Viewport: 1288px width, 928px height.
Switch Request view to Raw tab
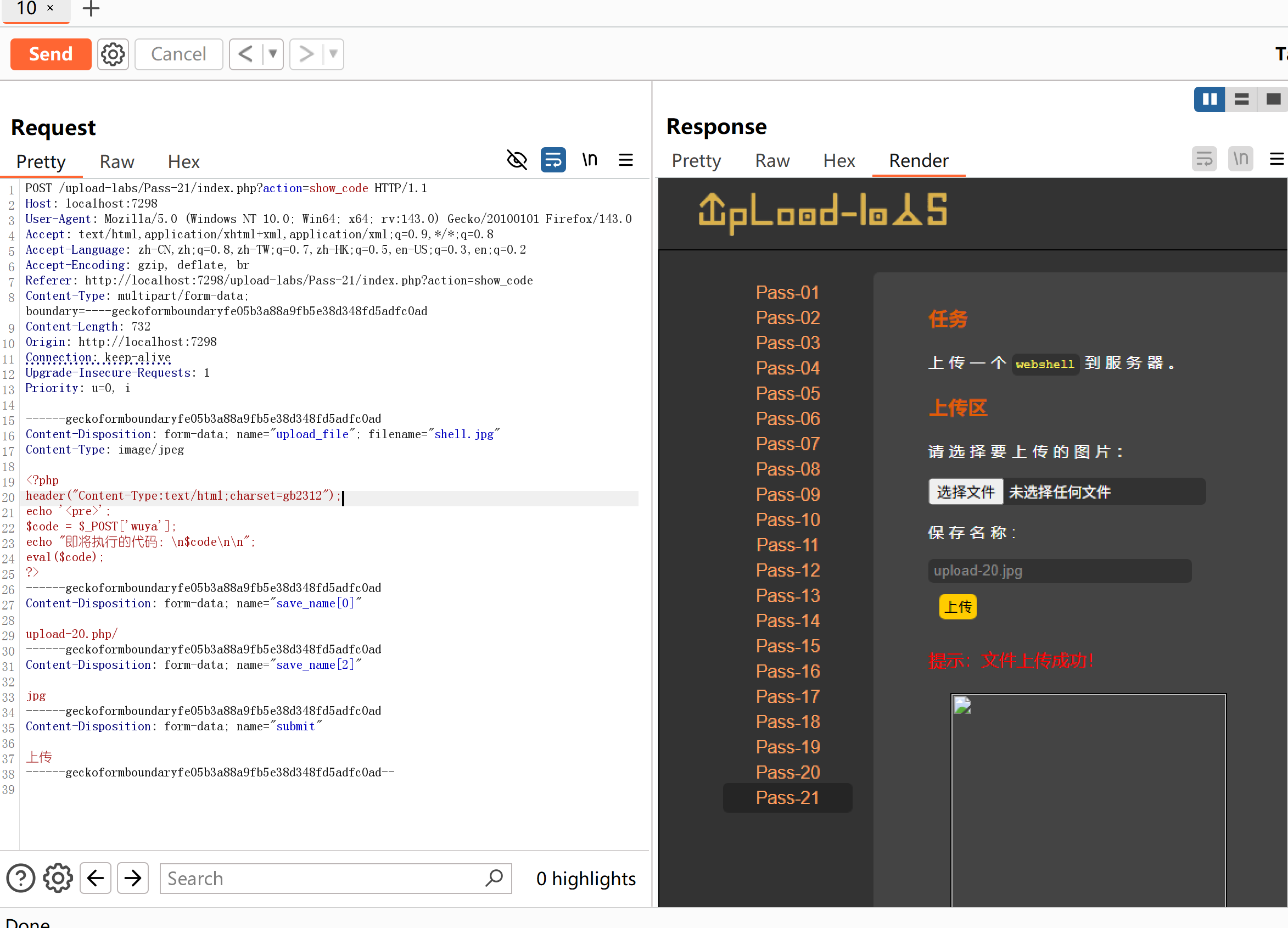pyautogui.click(x=117, y=162)
